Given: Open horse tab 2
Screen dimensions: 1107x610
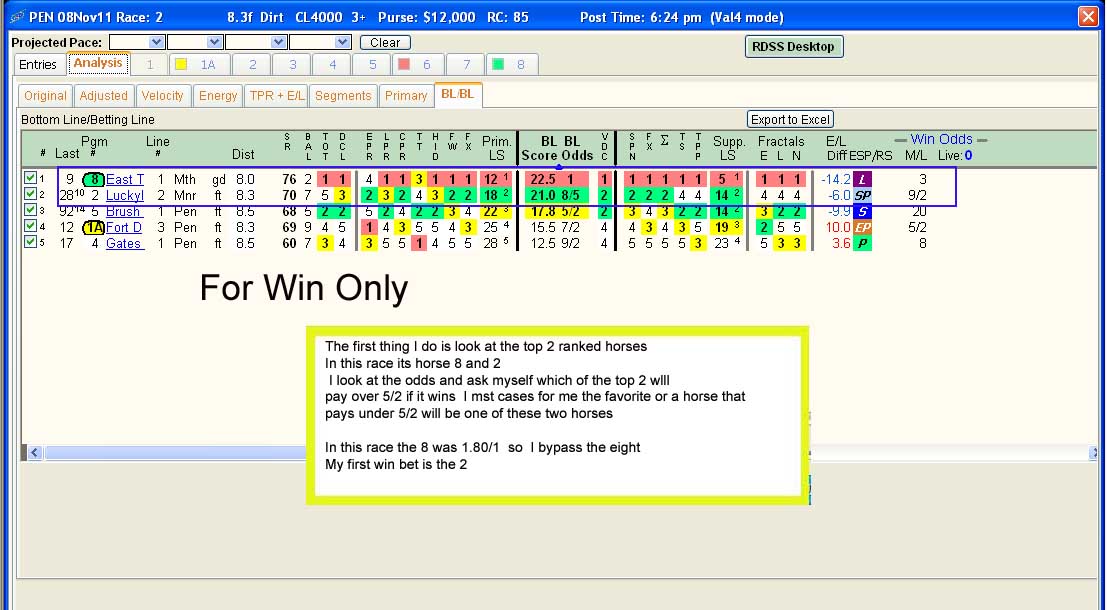Looking at the screenshot, I should [x=252, y=64].
